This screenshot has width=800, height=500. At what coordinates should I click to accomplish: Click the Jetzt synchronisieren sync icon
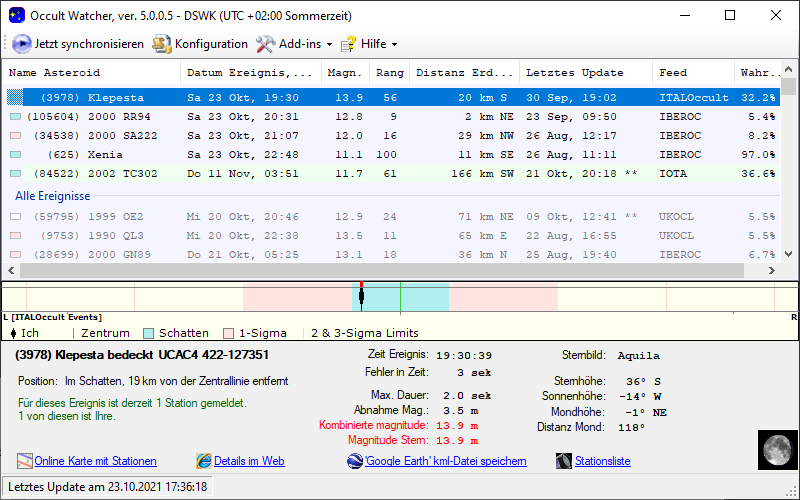coord(22,44)
